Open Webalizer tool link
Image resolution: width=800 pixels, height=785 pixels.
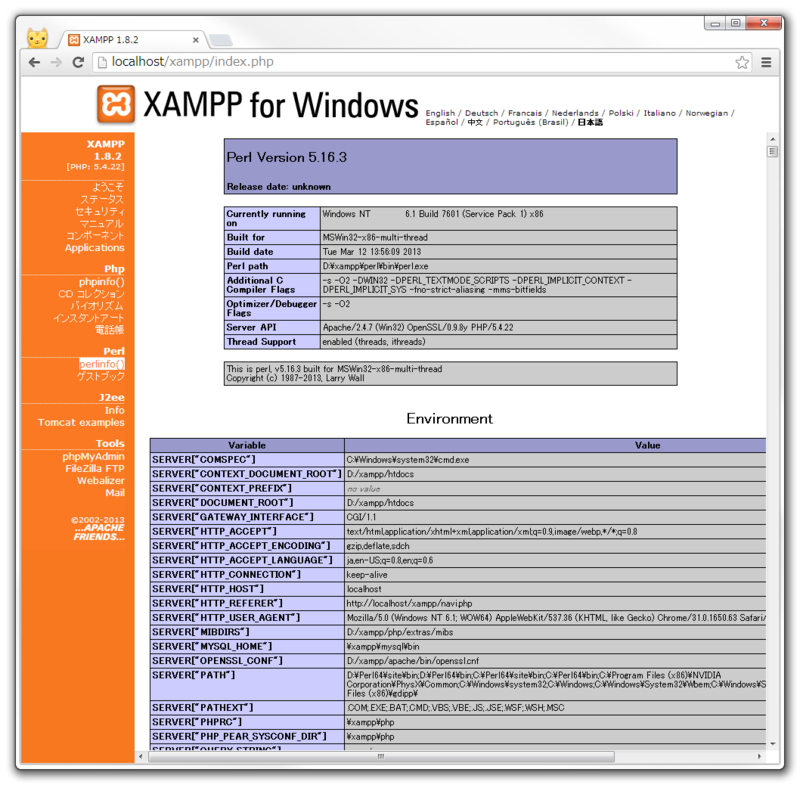[x=101, y=480]
